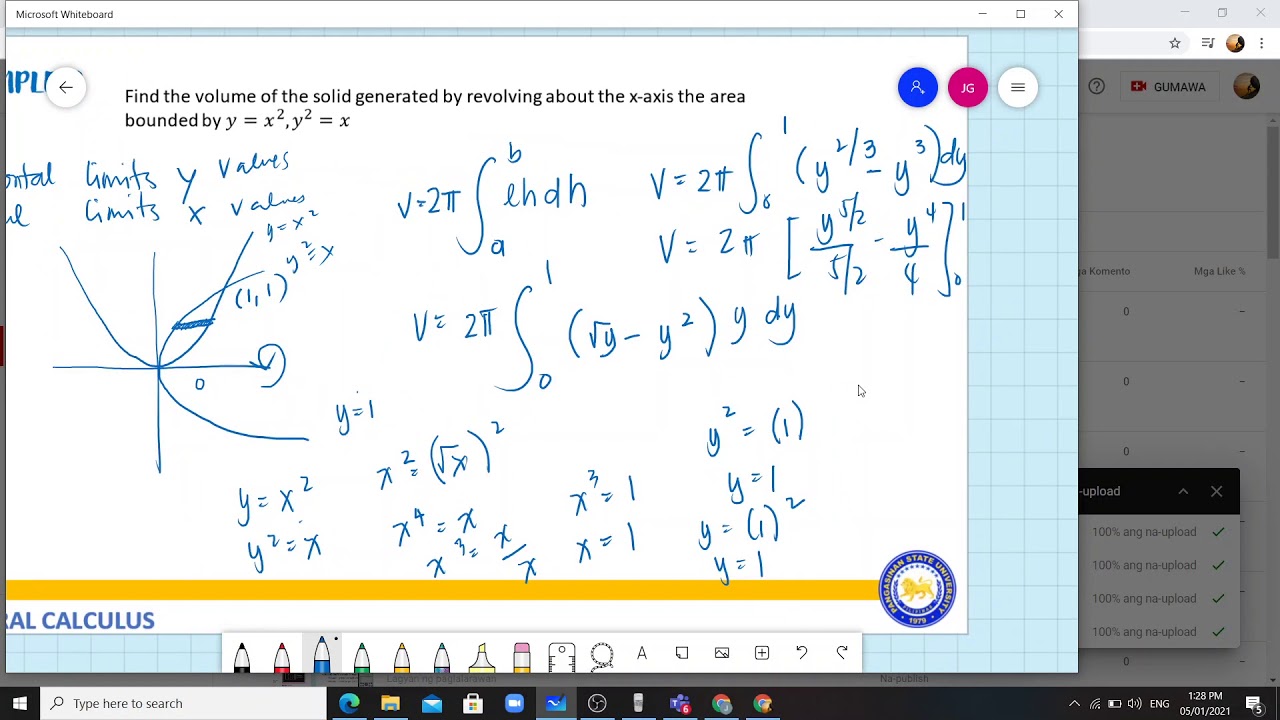Open the browser profile avatar
Image resolution: width=1280 pixels, height=720 pixels.
[1235, 43]
